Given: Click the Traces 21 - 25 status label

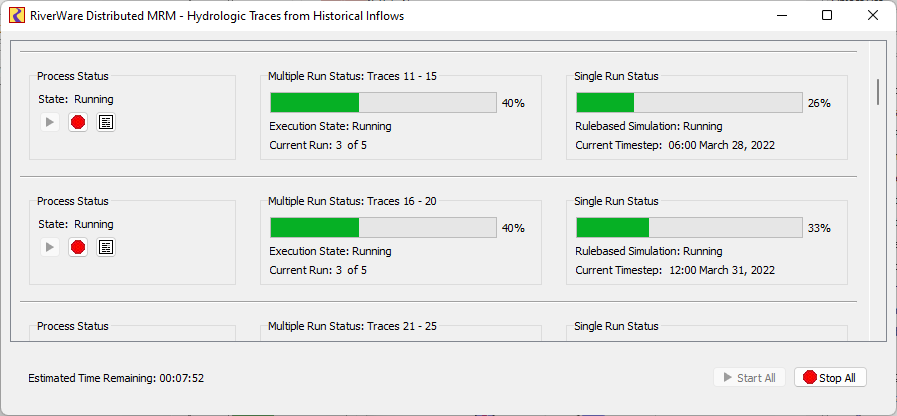Looking at the screenshot, I should pyautogui.click(x=352, y=326).
